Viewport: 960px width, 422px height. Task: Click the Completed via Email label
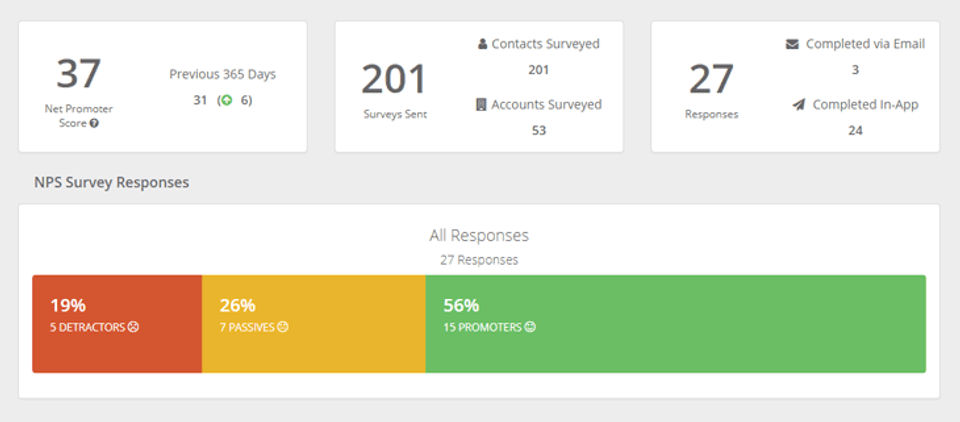[865, 44]
